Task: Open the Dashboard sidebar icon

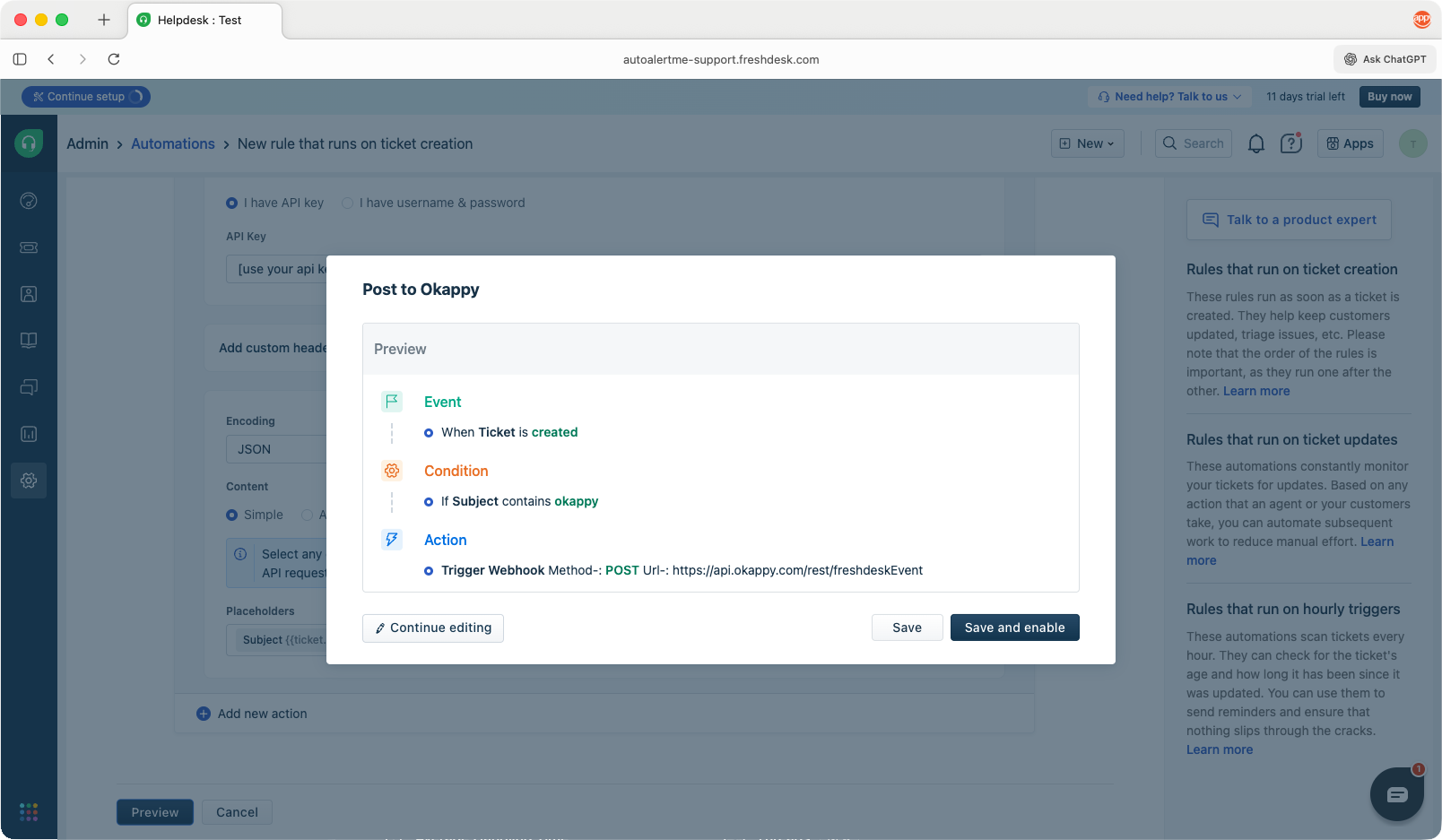Action: [29, 201]
